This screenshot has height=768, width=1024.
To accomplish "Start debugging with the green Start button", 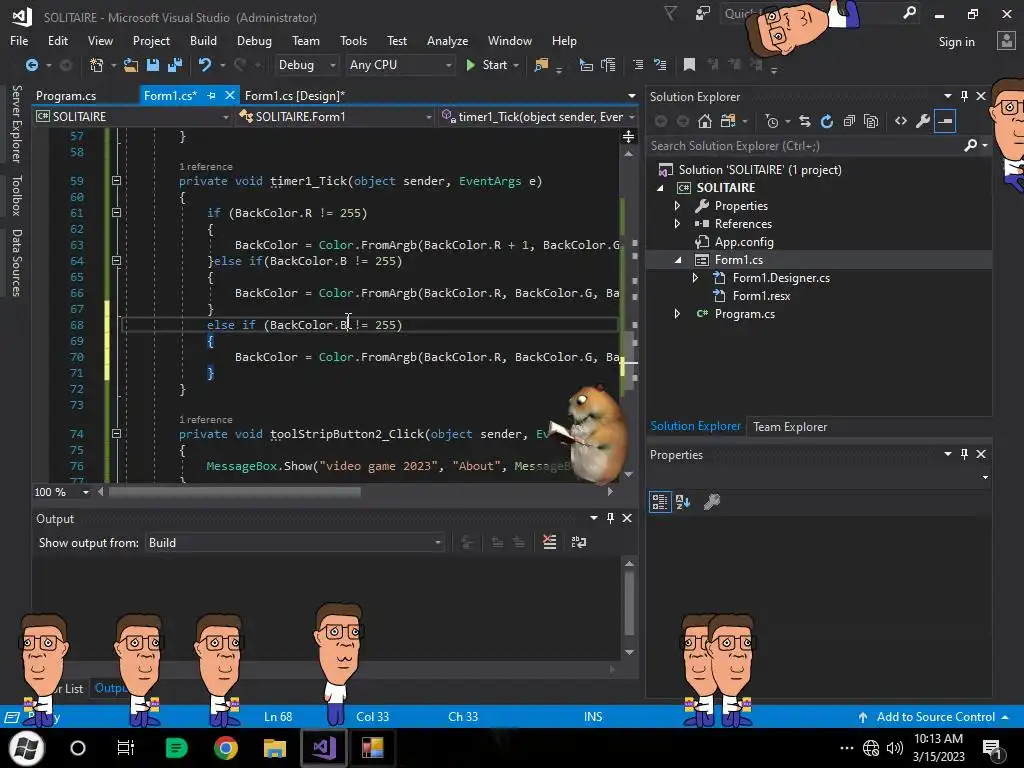I will click(487, 65).
